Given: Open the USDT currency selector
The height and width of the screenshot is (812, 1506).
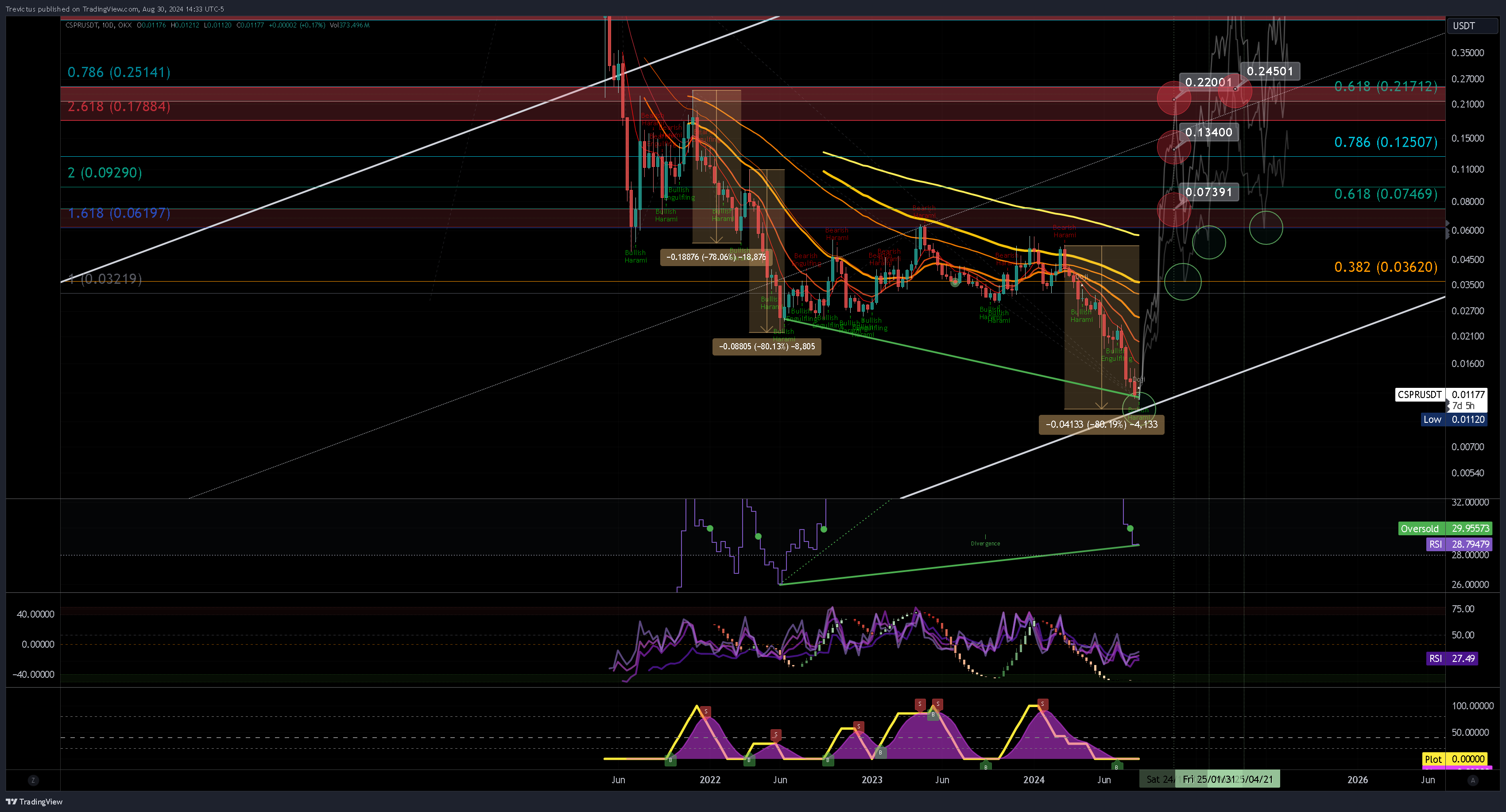Looking at the screenshot, I should pos(1471,26).
